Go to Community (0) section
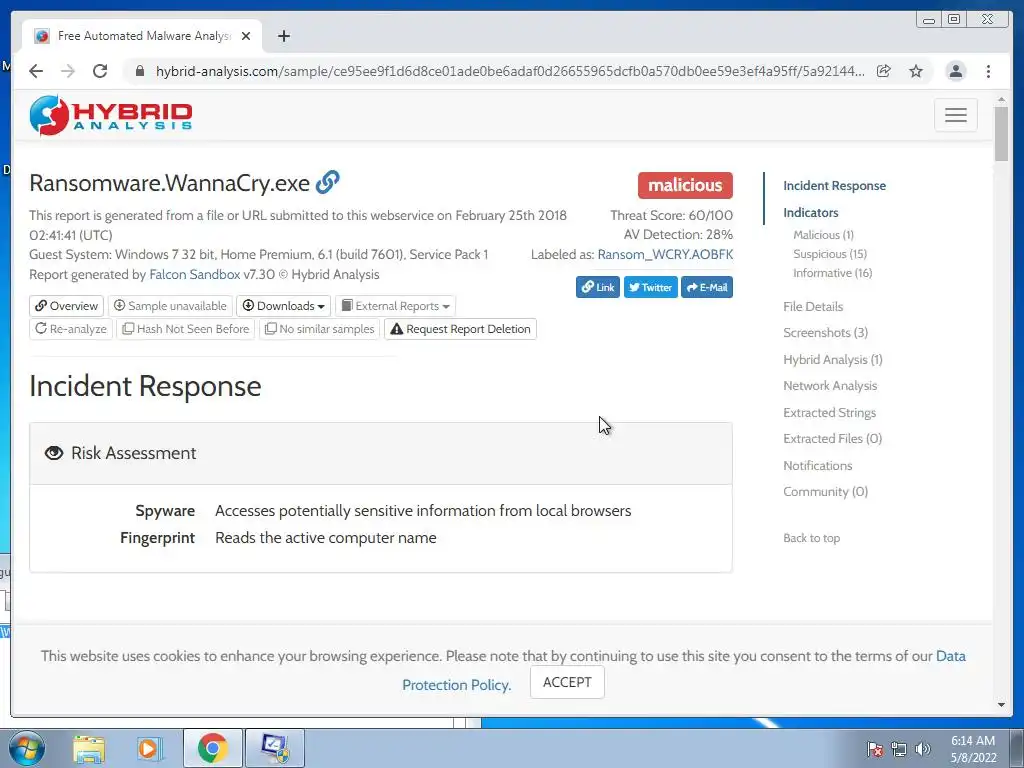The image size is (1024, 768). (825, 491)
